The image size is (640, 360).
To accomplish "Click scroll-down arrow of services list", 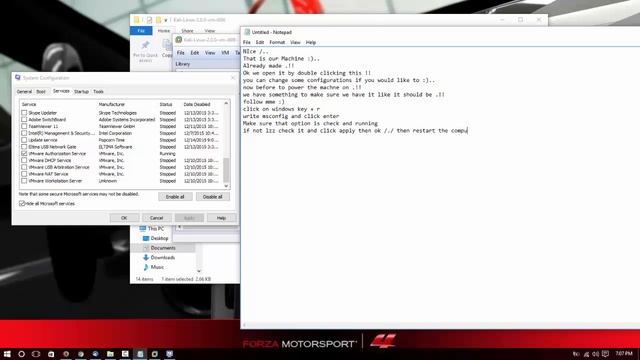I will (226, 186).
